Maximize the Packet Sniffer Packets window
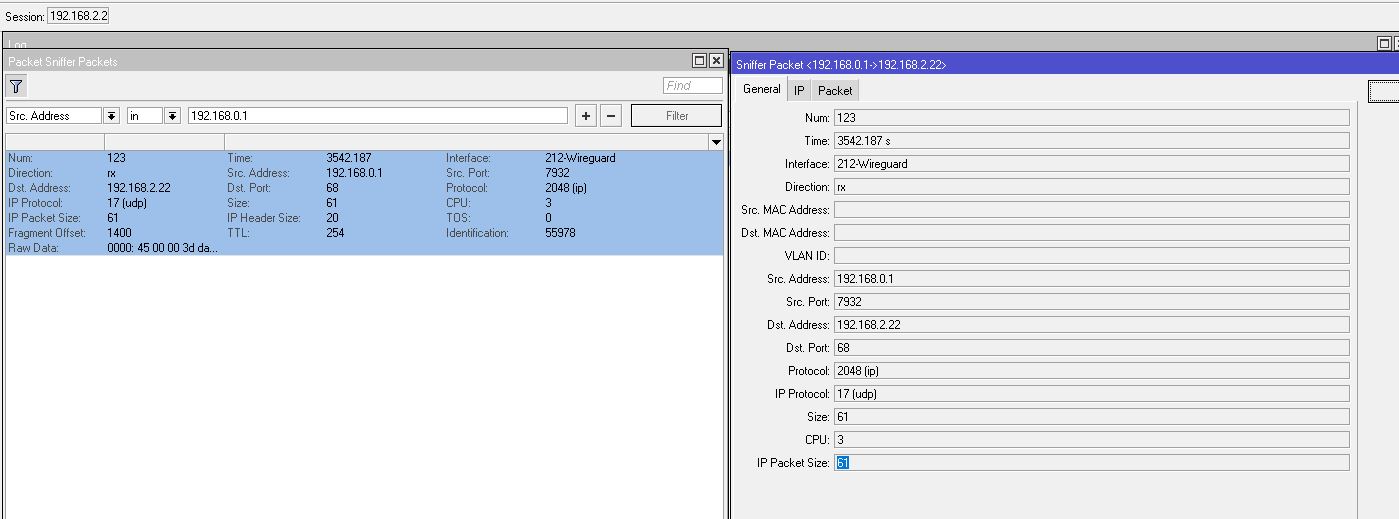The image size is (1399, 519). coord(700,61)
